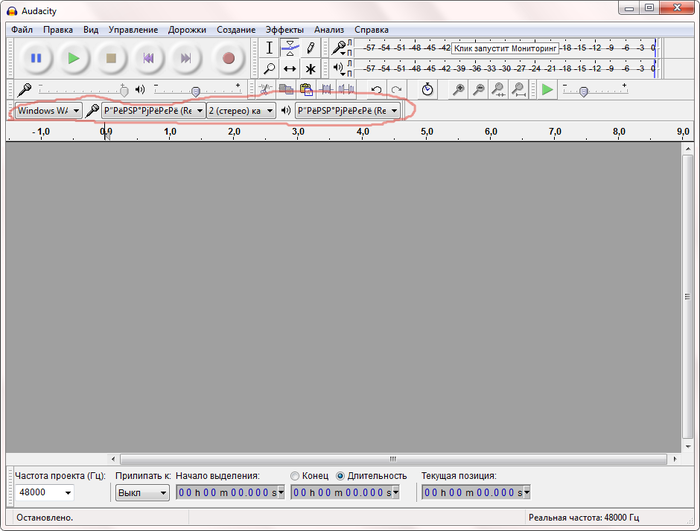Open the 2 (стерео) channels dropdown
Viewport: 700px width, 531px height.
[240, 111]
